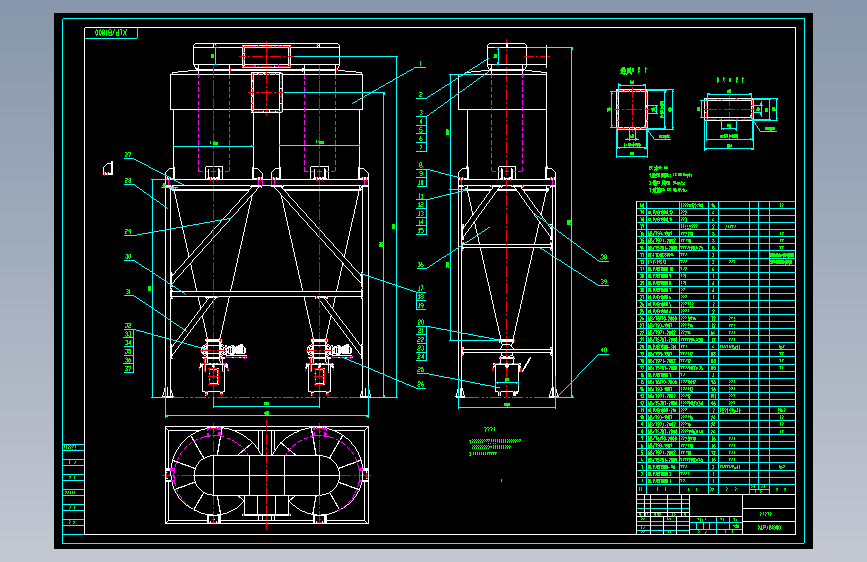Click the upper red rectangular inlet in front view
867x562 pixels.
point(267,56)
